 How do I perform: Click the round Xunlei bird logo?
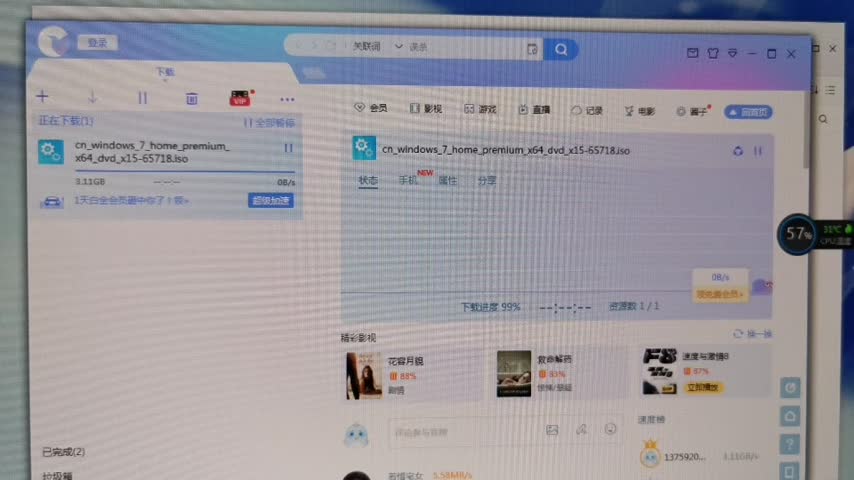53,40
